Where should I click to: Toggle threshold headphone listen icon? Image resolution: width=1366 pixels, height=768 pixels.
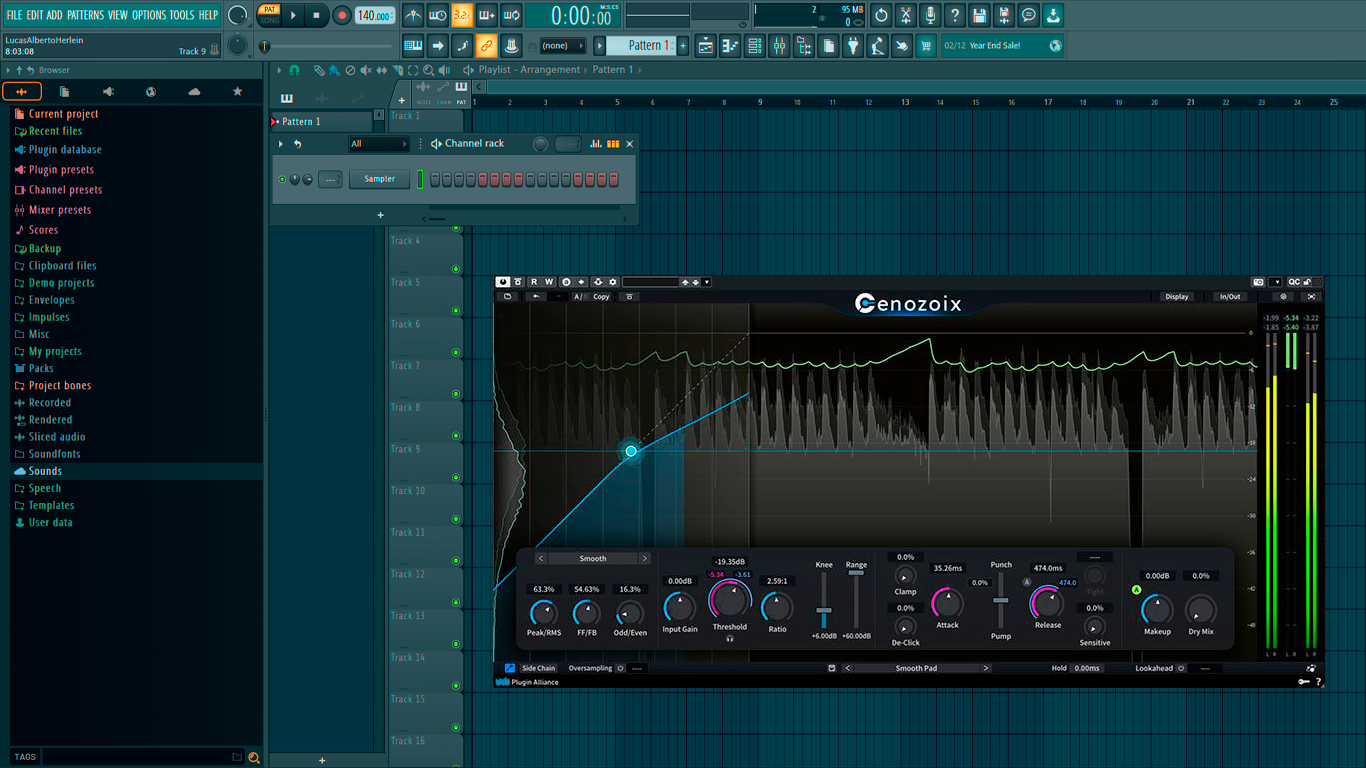[730, 638]
